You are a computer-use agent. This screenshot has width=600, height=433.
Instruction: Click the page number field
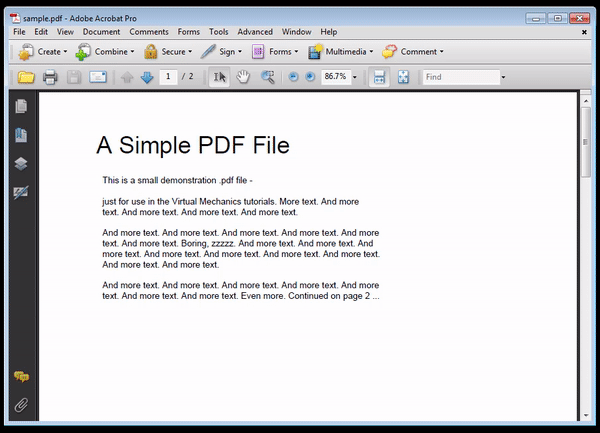tap(168, 77)
